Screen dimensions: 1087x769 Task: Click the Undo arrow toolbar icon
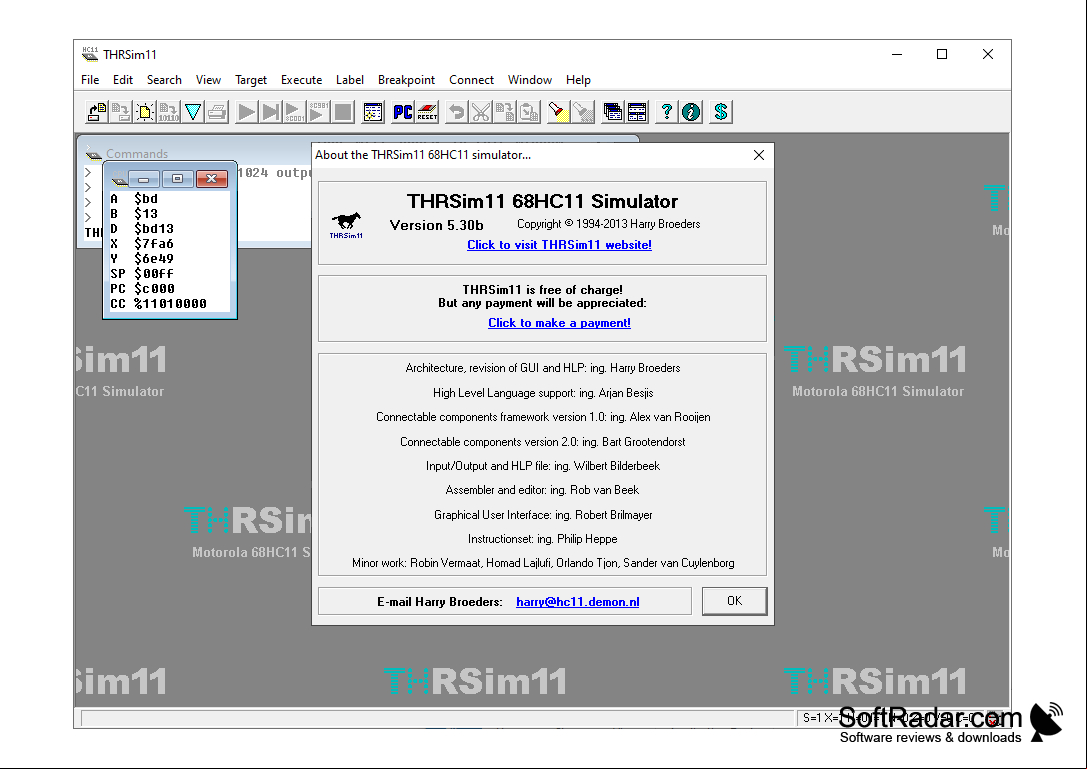[x=456, y=112]
